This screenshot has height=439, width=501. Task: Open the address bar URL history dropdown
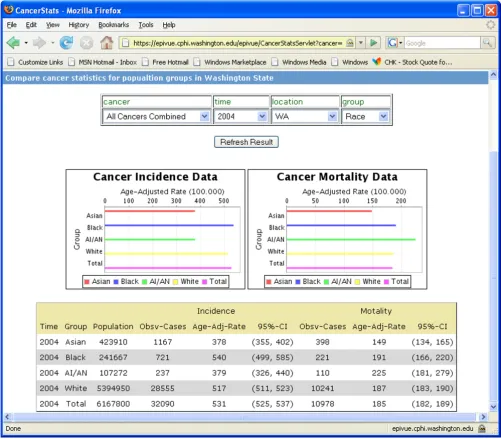(x=361, y=43)
